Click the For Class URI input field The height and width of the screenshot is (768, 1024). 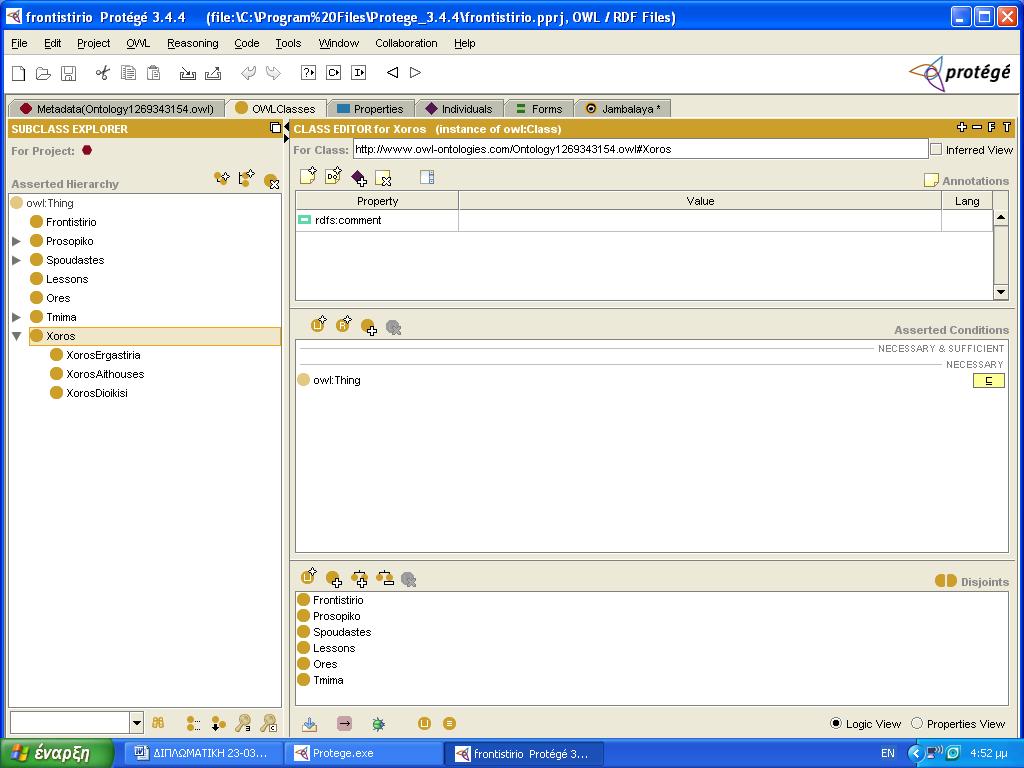pyautogui.click(x=640, y=149)
